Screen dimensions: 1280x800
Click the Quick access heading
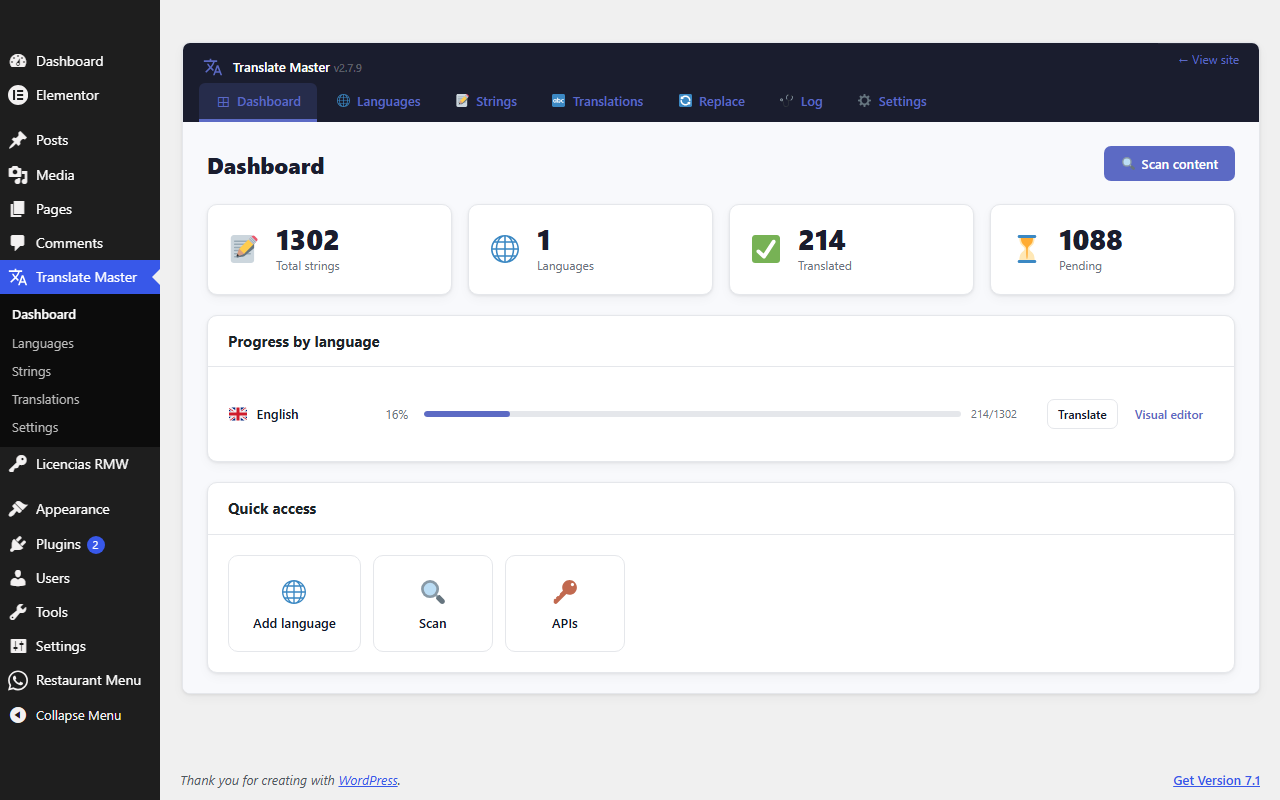272,509
